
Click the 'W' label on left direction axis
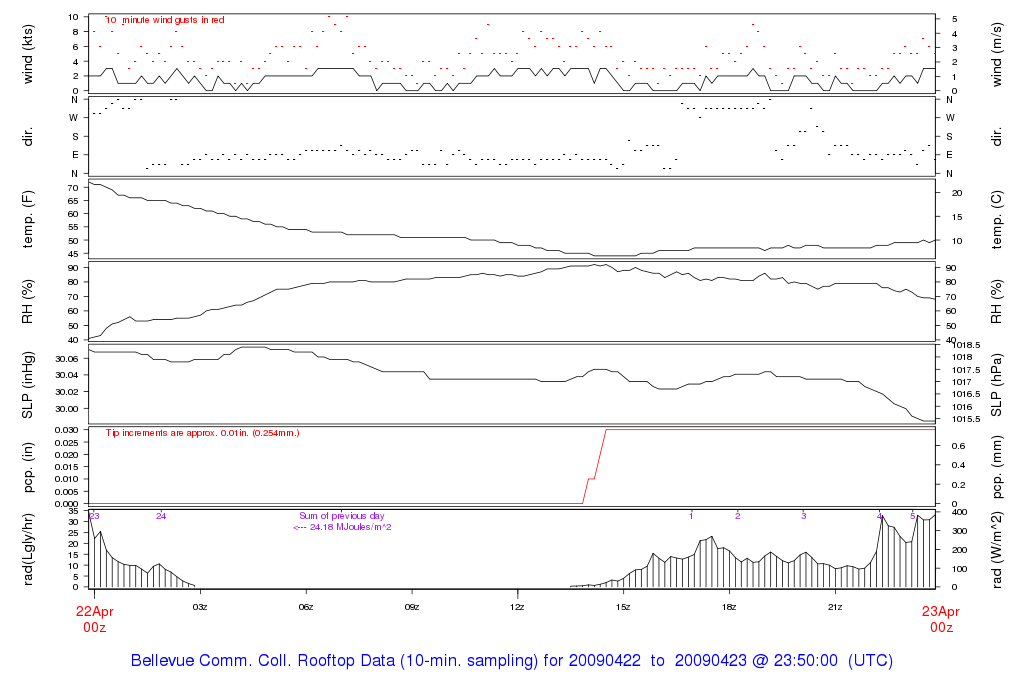[x=74, y=118]
